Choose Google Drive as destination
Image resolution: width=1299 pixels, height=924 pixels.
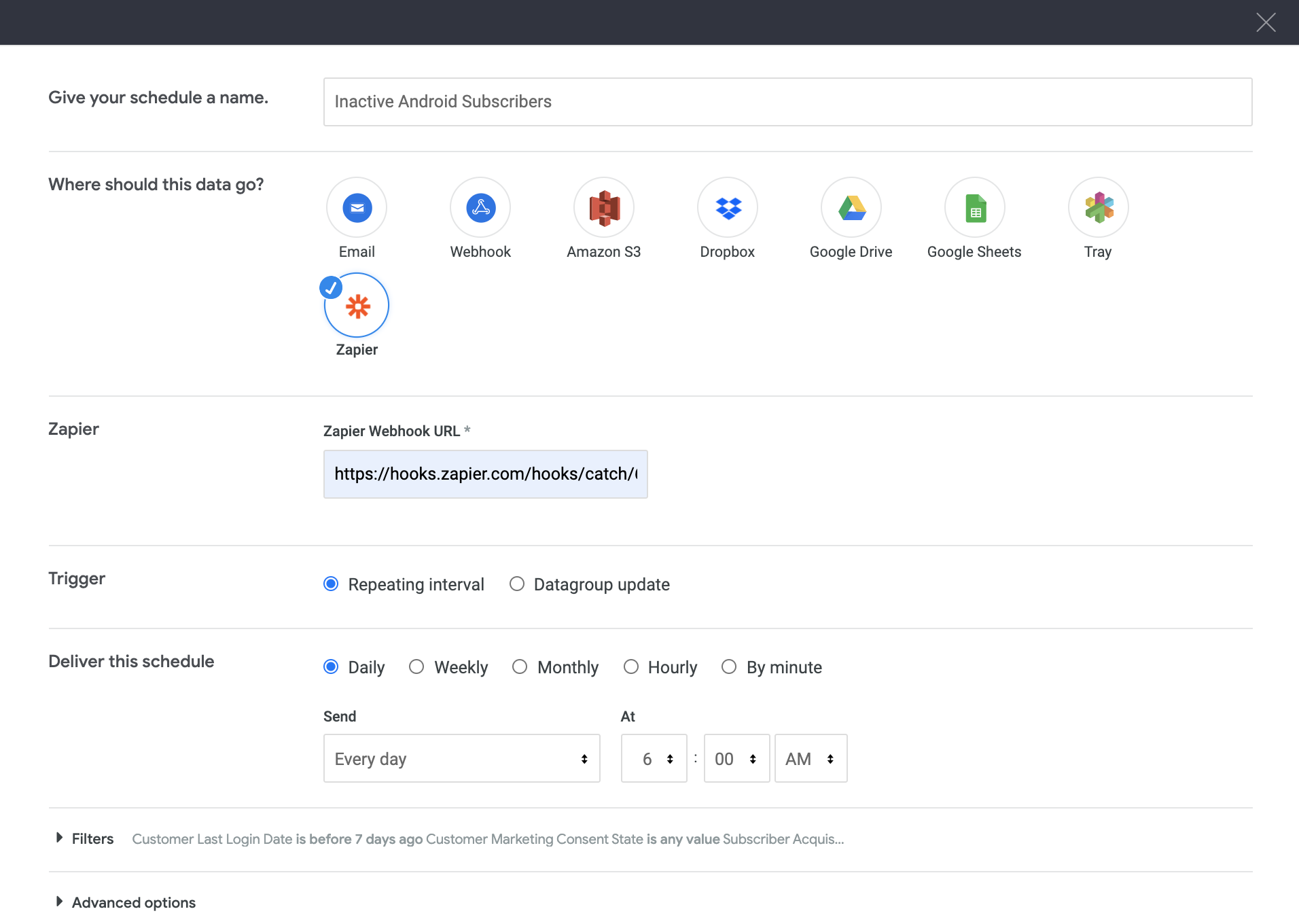tap(851, 208)
